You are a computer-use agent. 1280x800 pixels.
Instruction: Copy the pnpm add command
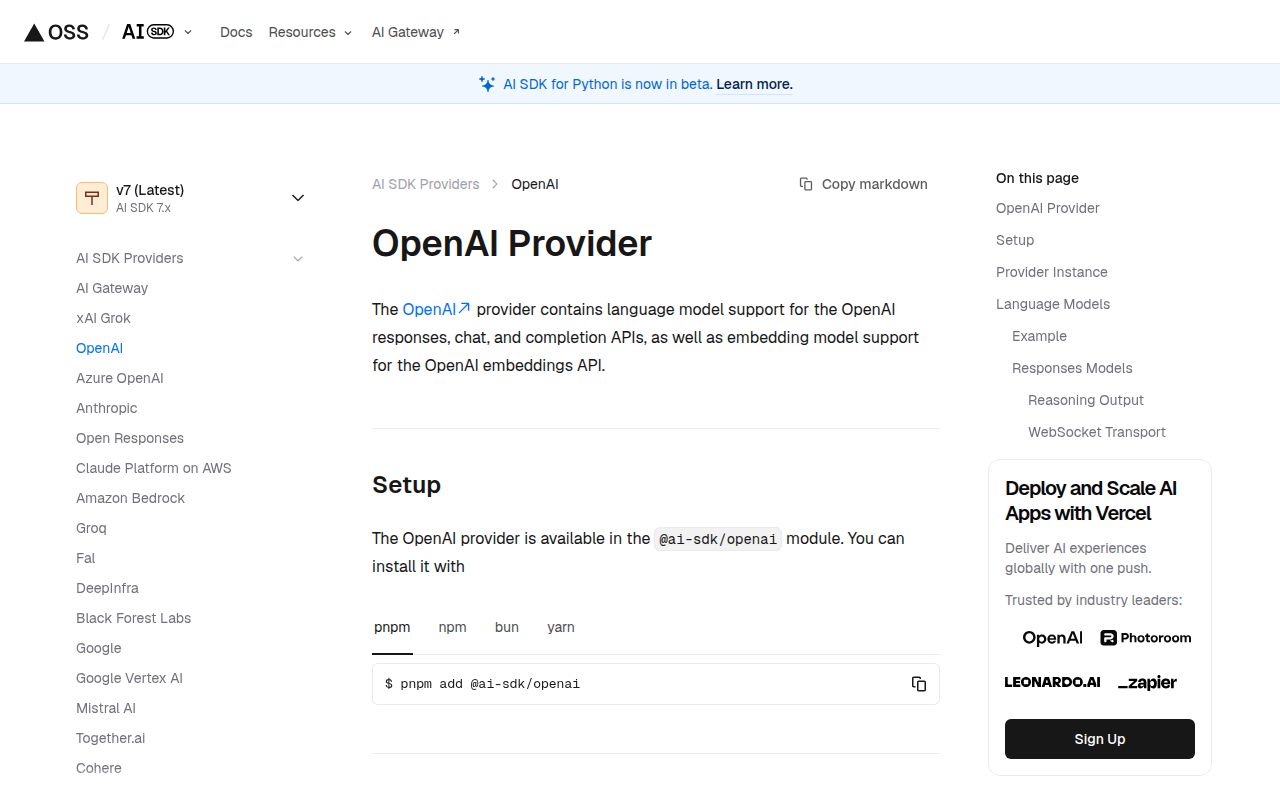[x=919, y=684]
